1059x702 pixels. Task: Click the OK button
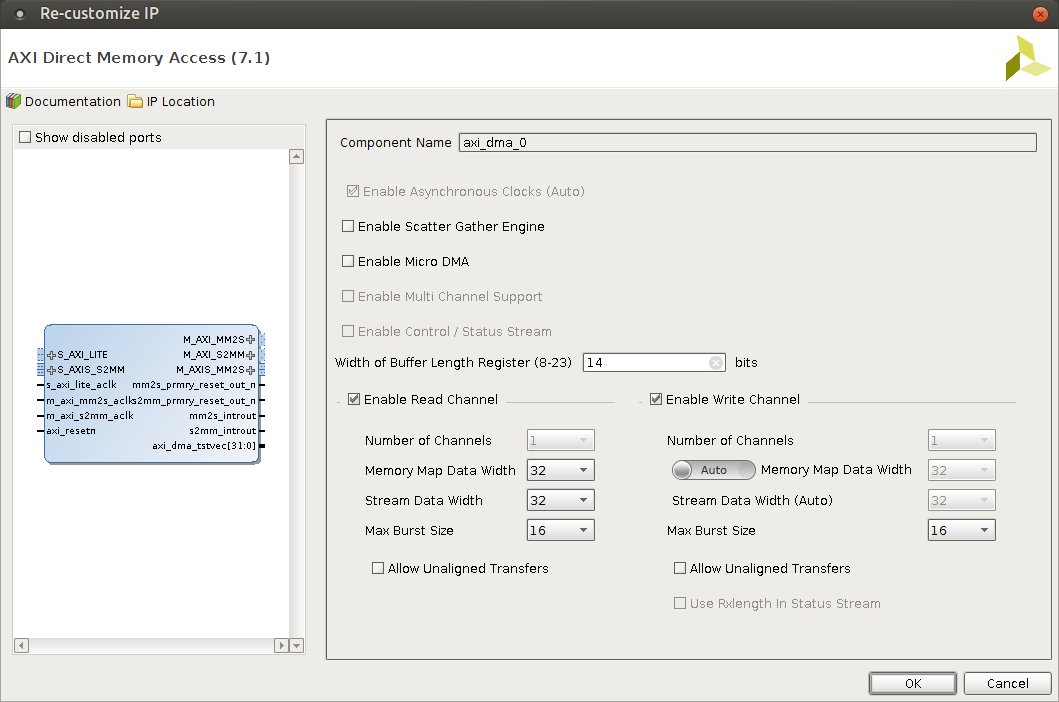click(x=912, y=683)
